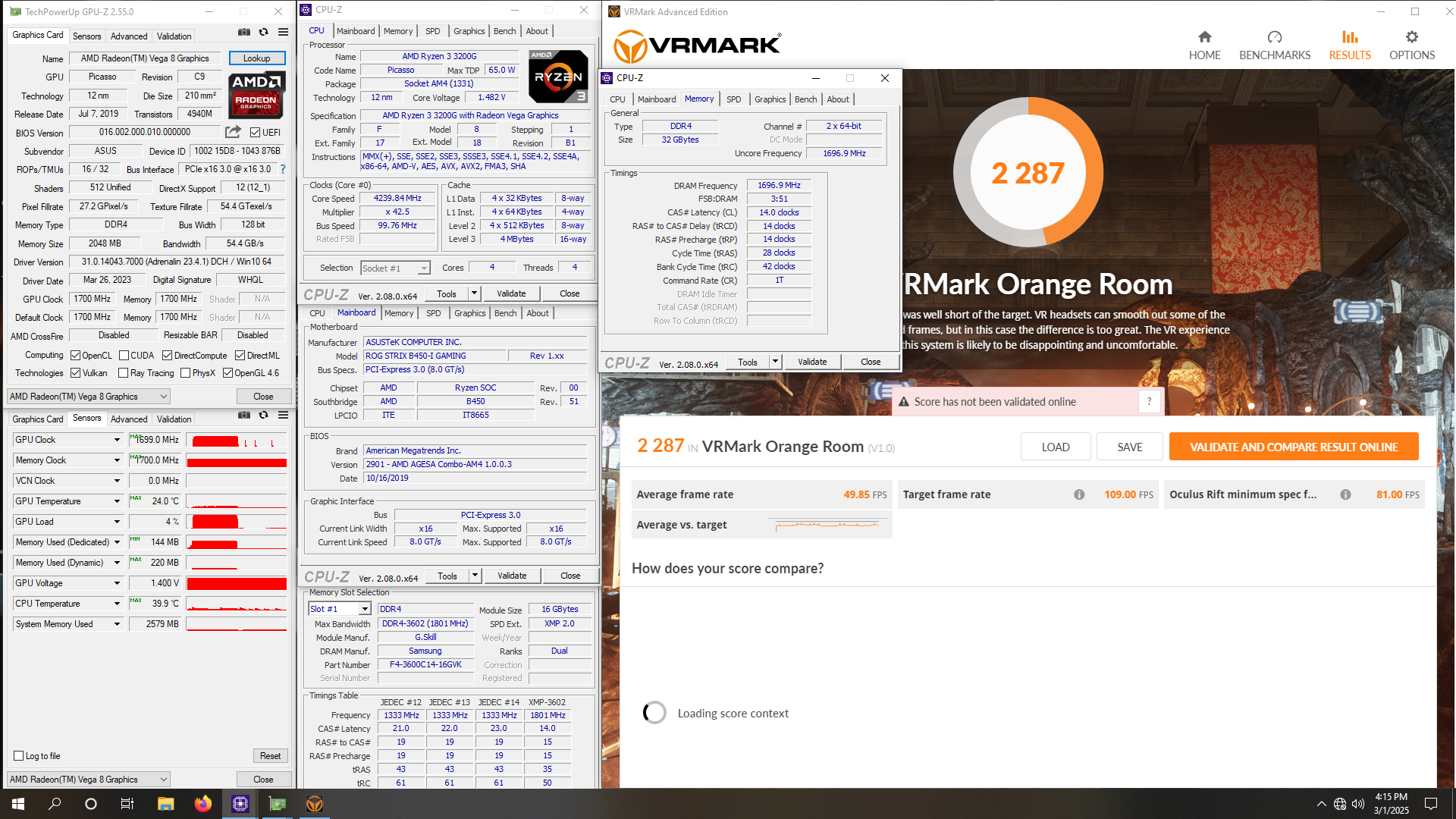Screen dimensions: 1456x819
Task: Open GPU selector dropdown in Graphics Card panel
Action: (x=89, y=396)
